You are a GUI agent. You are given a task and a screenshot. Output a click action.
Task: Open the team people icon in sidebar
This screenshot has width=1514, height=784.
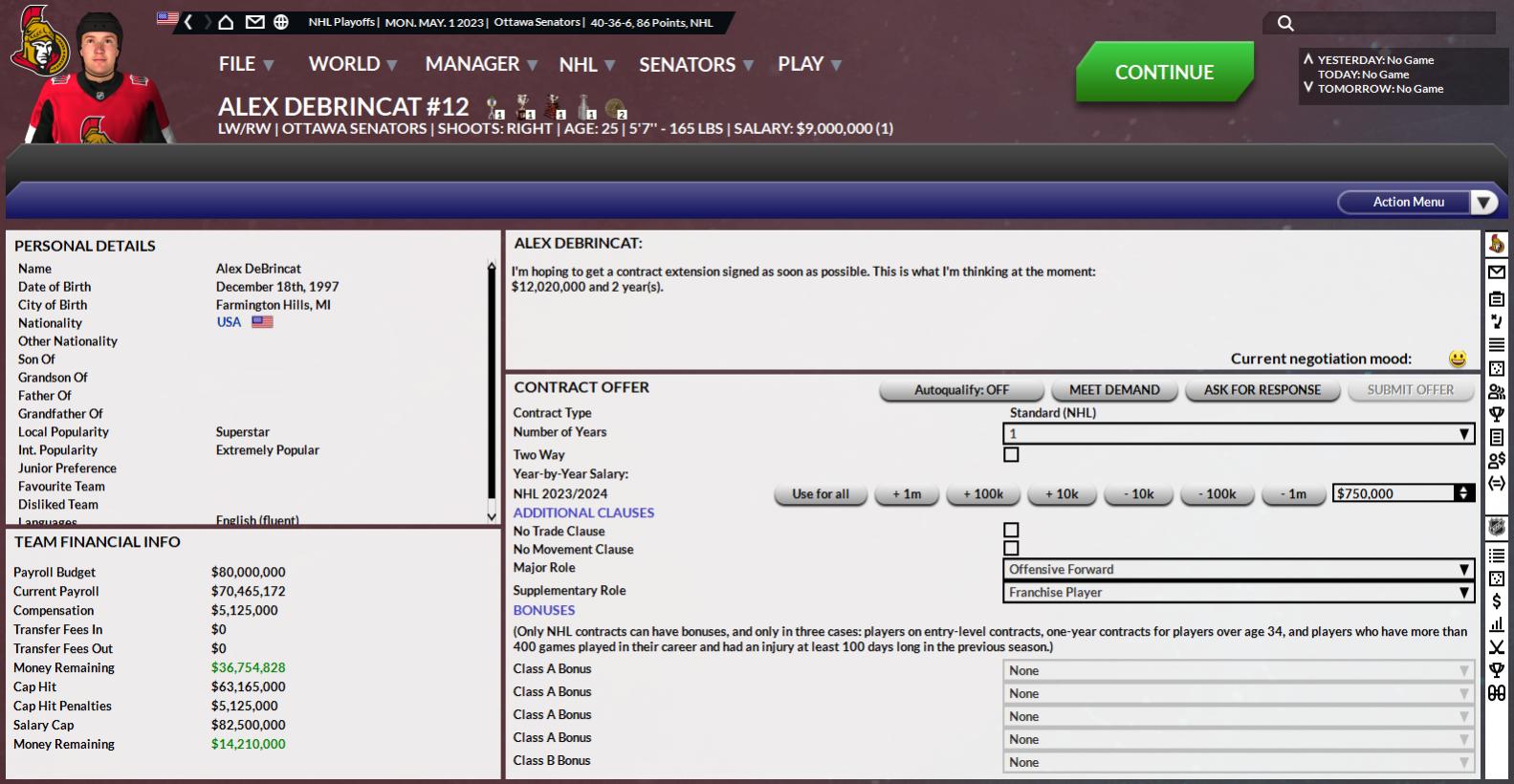pyautogui.click(x=1497, y=391)
